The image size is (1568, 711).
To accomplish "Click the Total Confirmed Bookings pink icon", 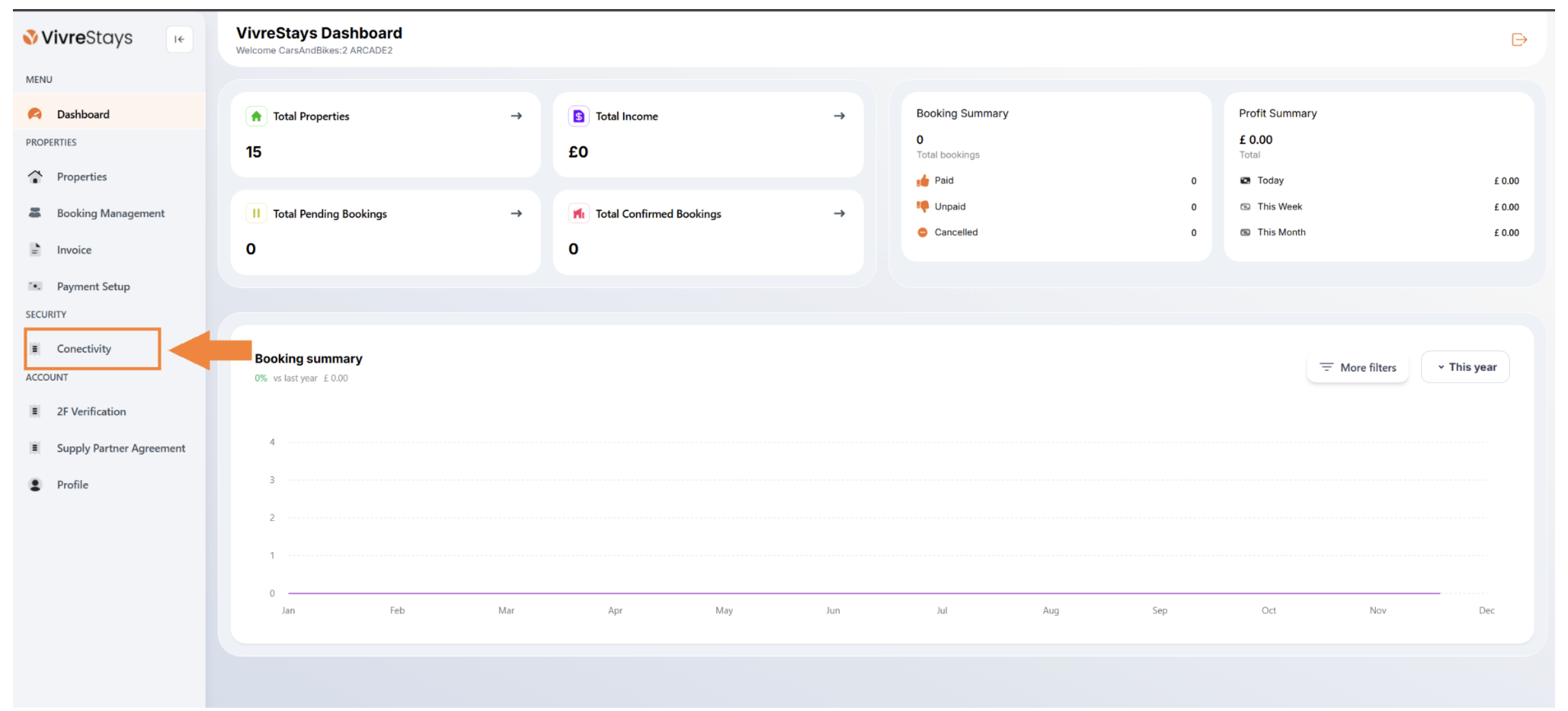I will (x=579, y=214).
